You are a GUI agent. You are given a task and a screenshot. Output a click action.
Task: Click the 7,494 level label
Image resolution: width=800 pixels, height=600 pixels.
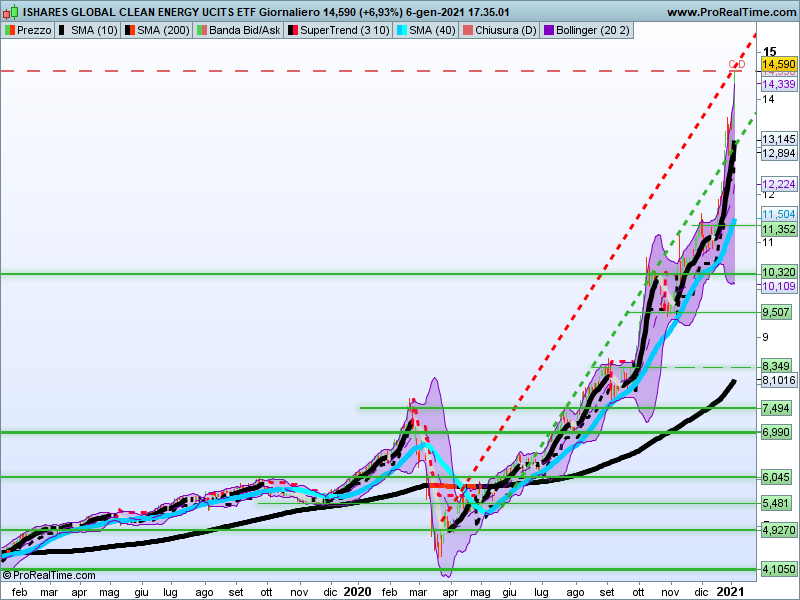[x=776, y=408]
